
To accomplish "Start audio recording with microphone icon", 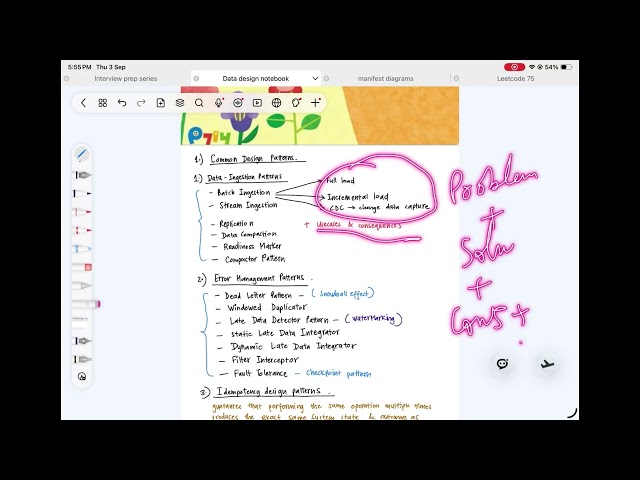I will 219,103.
